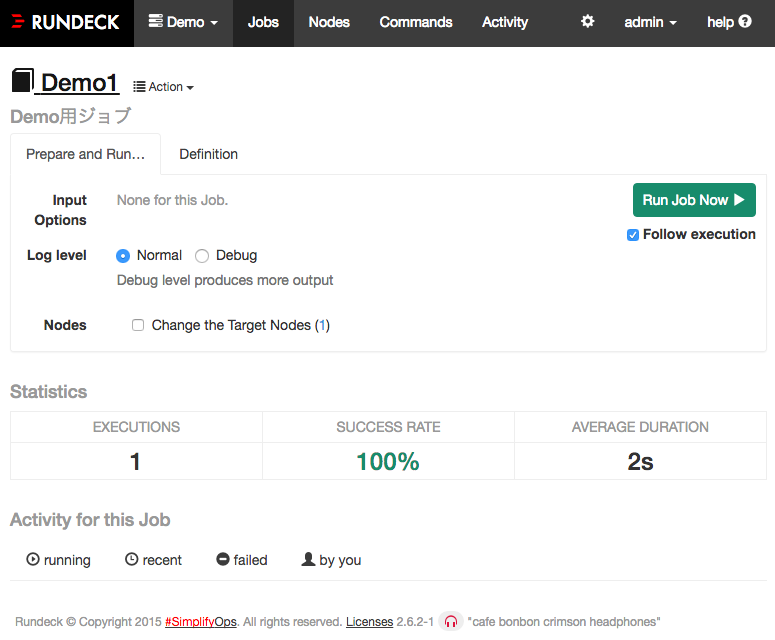Open the Licenses link in footer
Screen dimensions: 775x640
(369, 622)
